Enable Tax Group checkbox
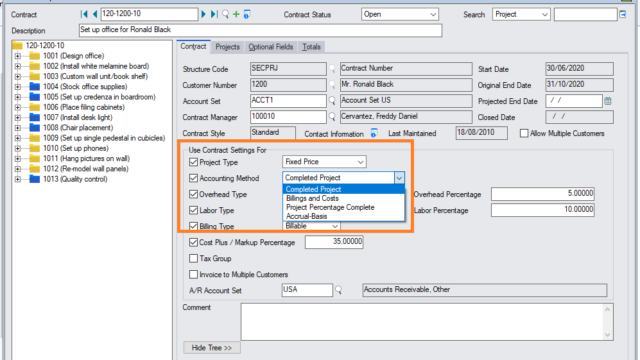This screenshot has height=360, width=640. (193, 258)
